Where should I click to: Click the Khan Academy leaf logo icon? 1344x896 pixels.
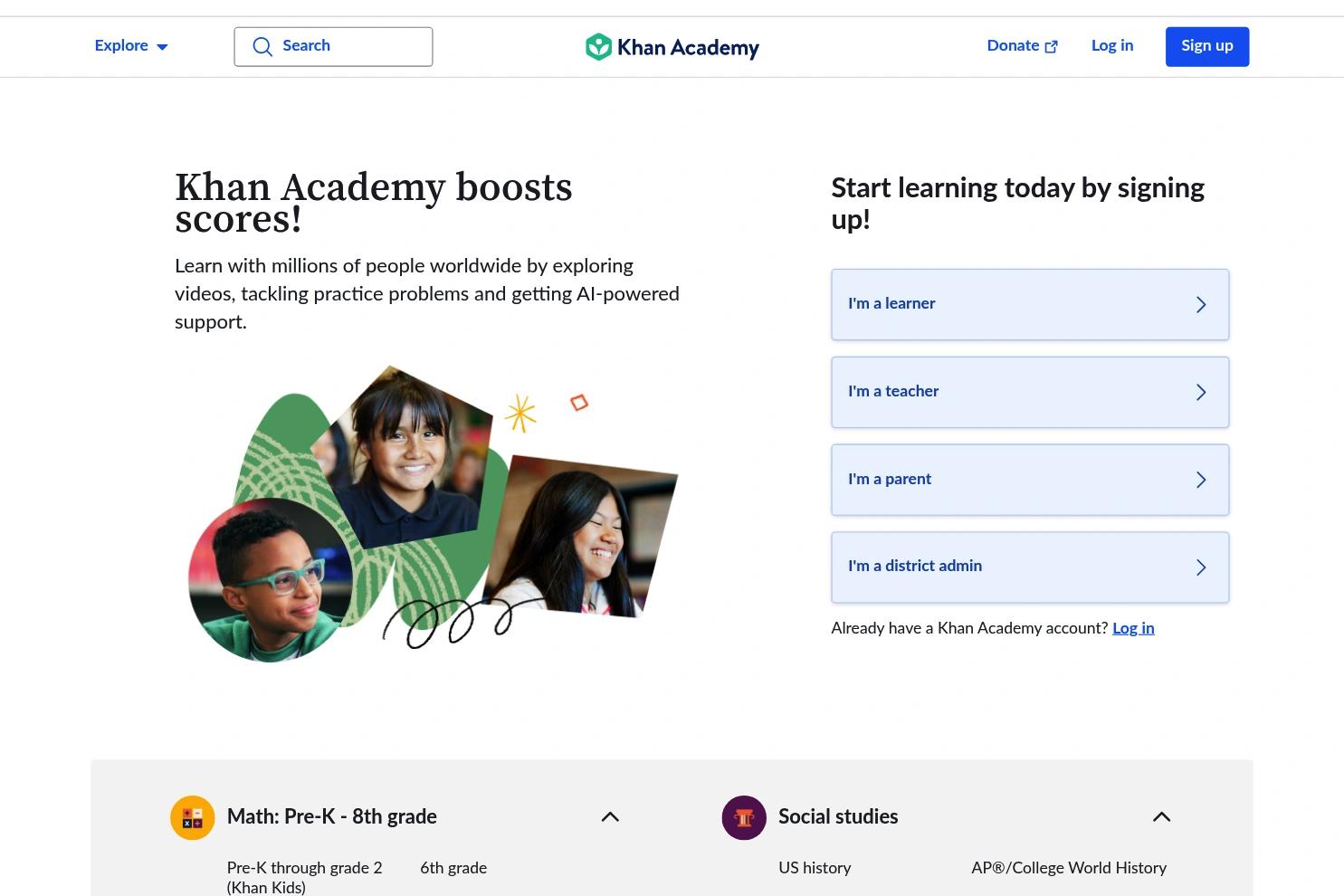pos(598,47)
